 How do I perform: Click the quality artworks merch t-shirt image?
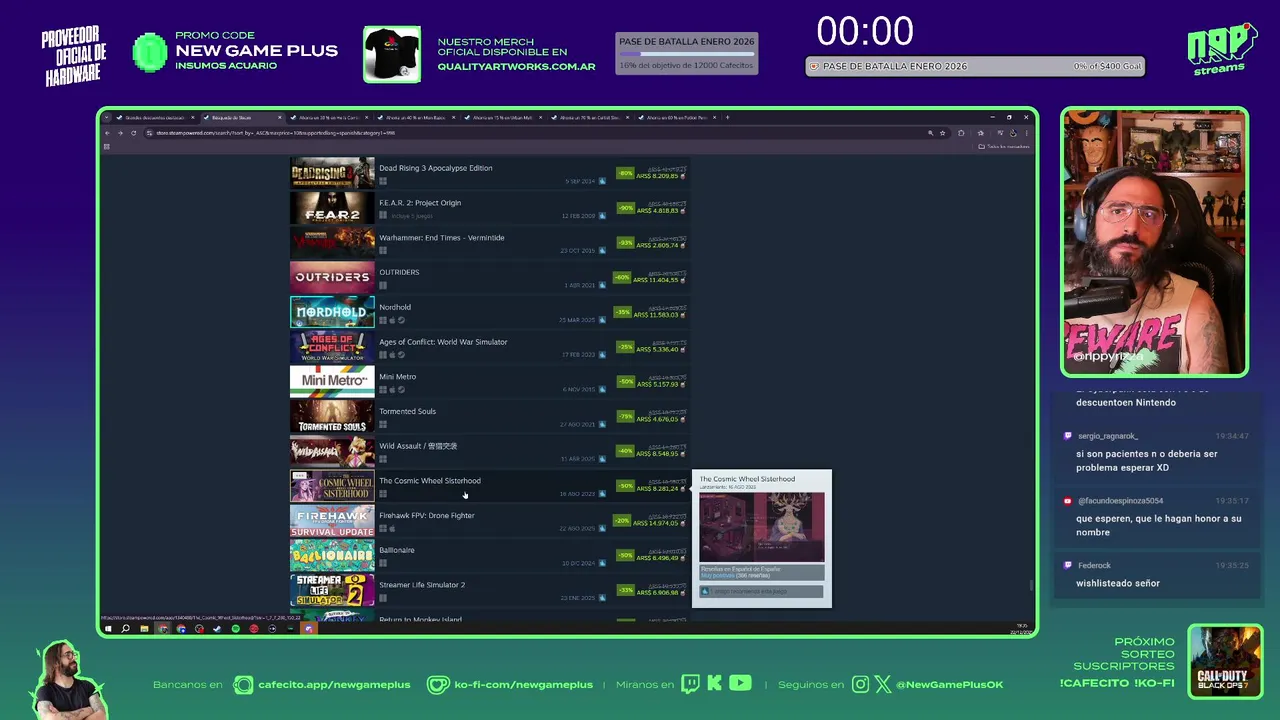pyautogui.click(x=392, y=54)
